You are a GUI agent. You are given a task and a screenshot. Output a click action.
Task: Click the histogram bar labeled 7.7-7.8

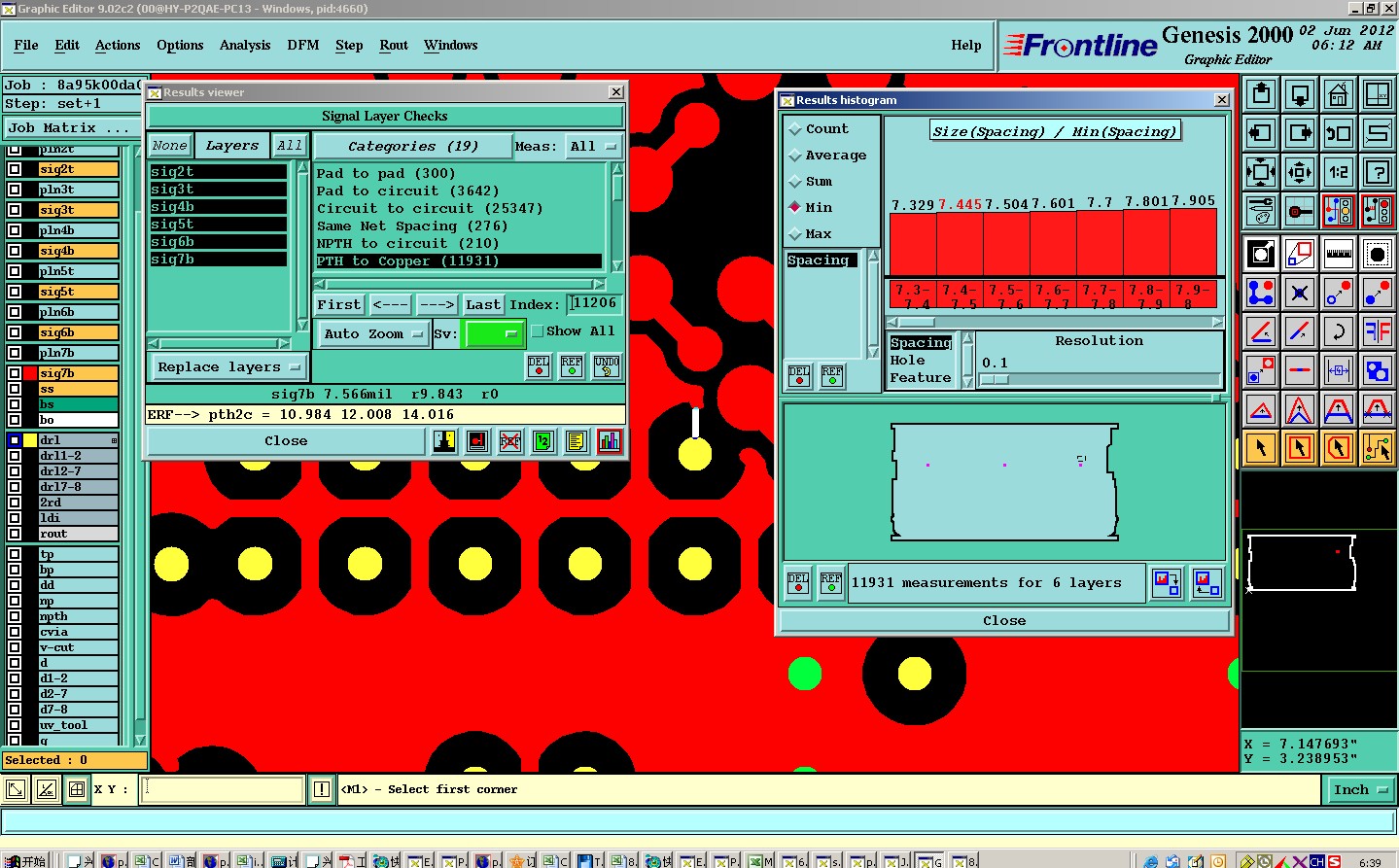(1100, 244)
